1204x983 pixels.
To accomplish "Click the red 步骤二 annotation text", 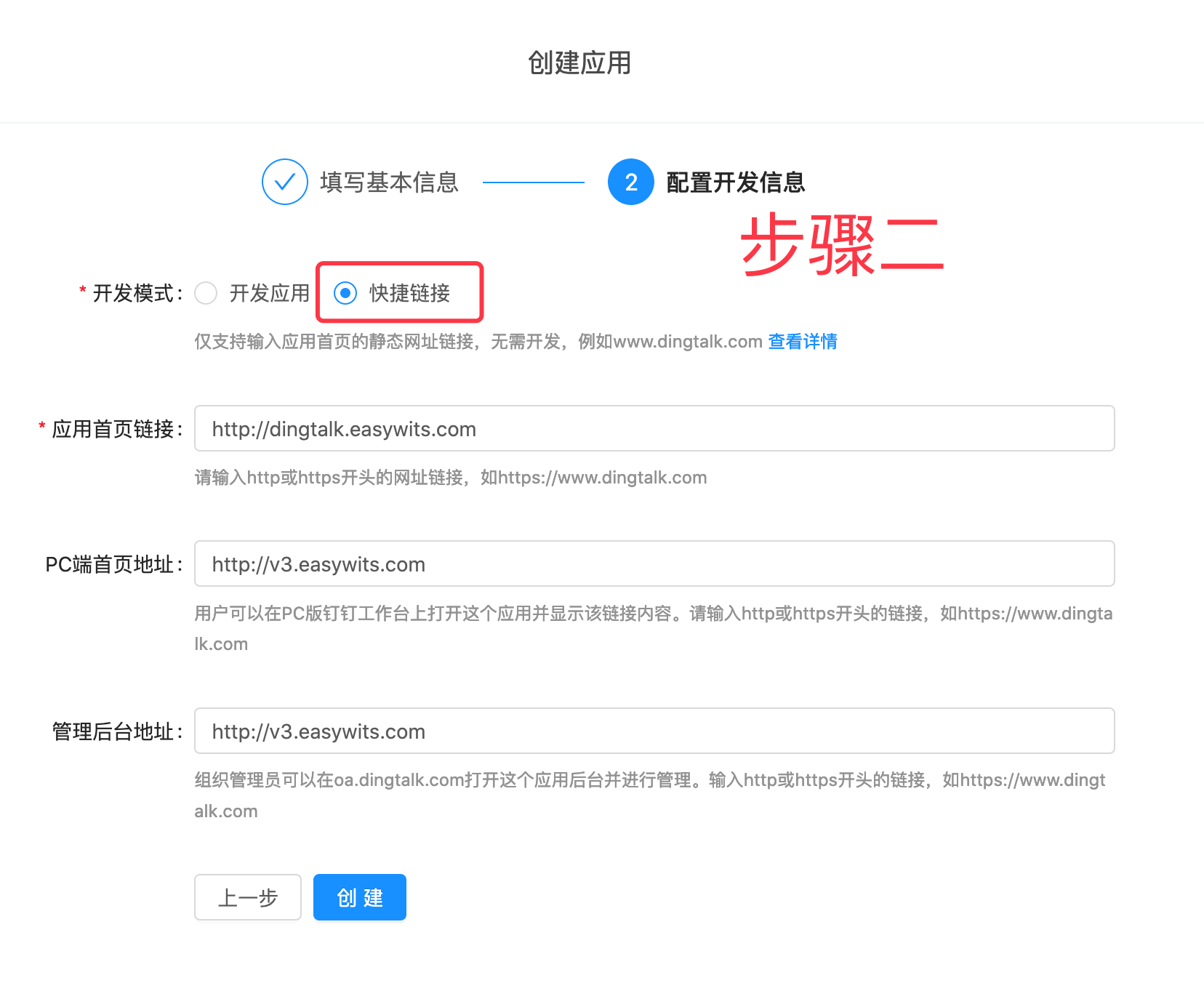I will pos(842,246).
